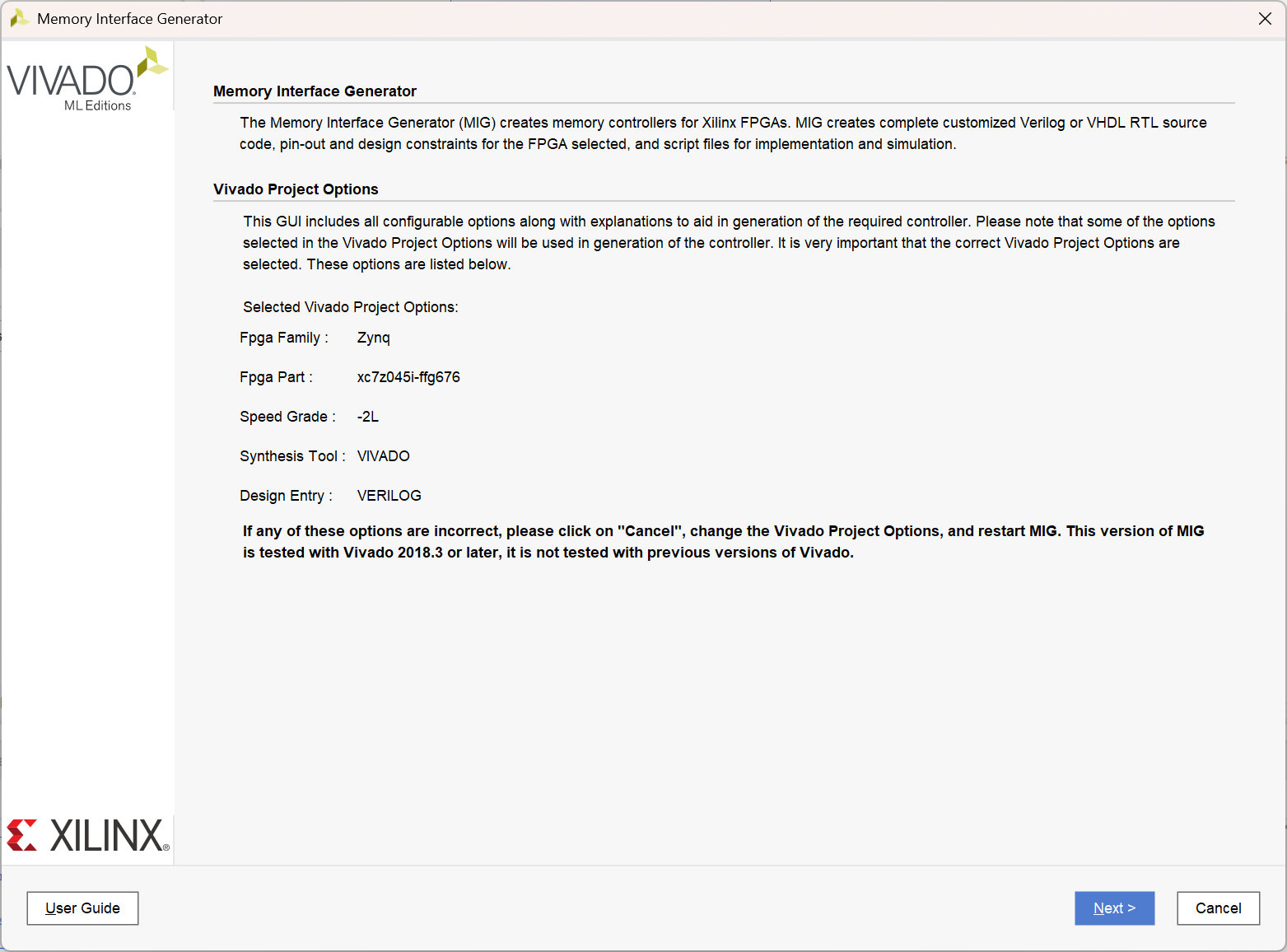Click the paragraph starting "This GUI includes"
This screenshot has height=952, width=1287.
[x=729, y=243]
